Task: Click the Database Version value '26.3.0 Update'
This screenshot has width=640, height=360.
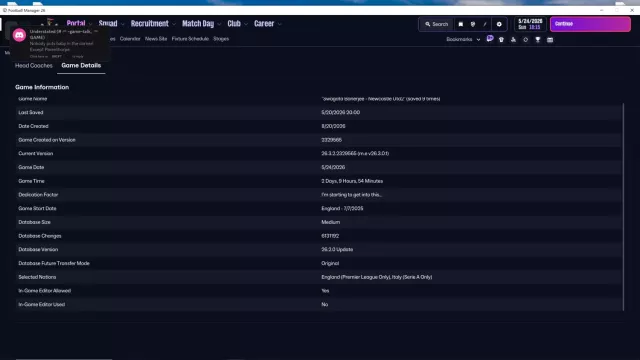Action: [337, 249]
